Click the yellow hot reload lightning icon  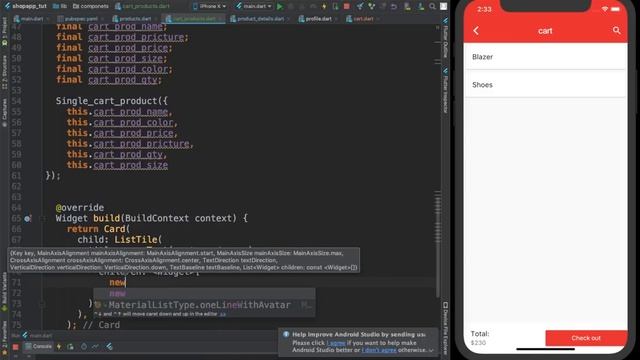(x=324, y=7)
